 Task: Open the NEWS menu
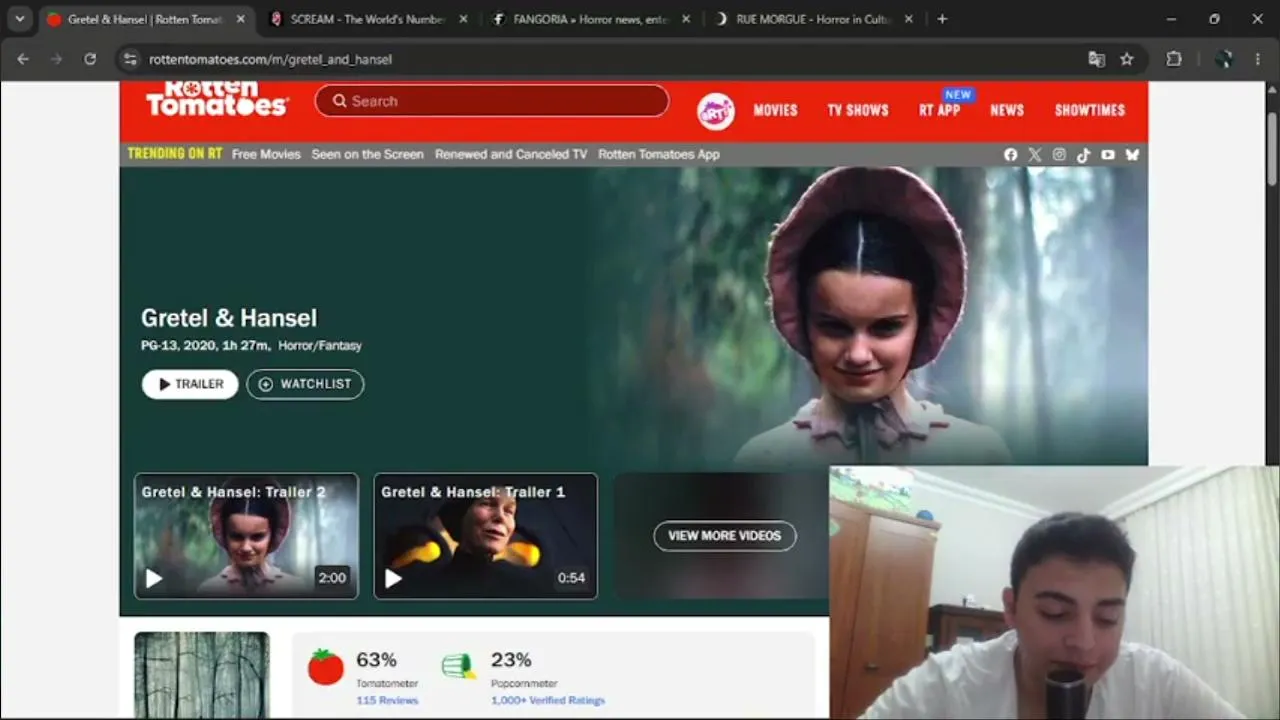coord(1007,110)
